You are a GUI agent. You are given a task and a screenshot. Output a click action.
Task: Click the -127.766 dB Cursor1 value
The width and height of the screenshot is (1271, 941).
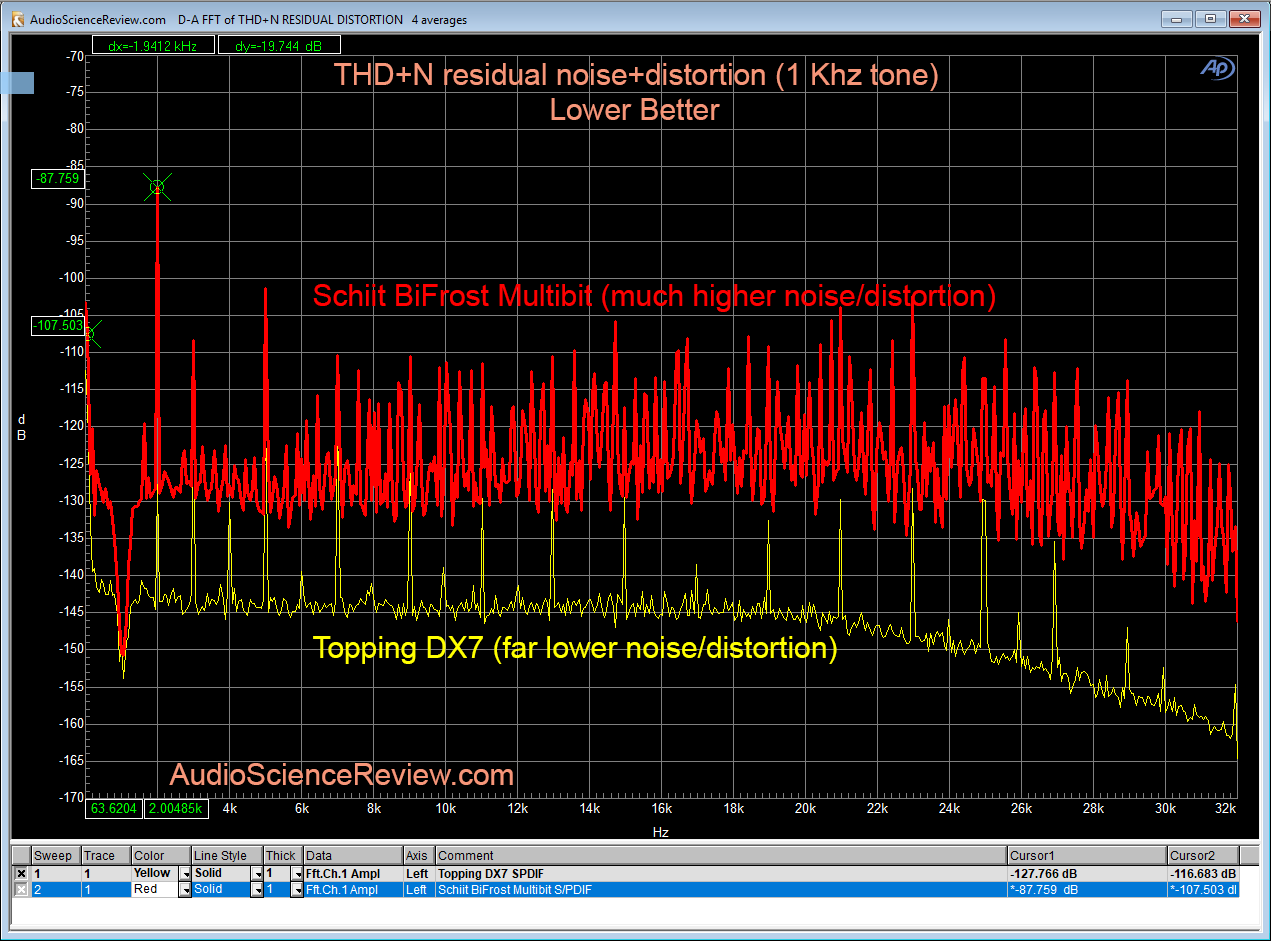[x=1088, y=873]
